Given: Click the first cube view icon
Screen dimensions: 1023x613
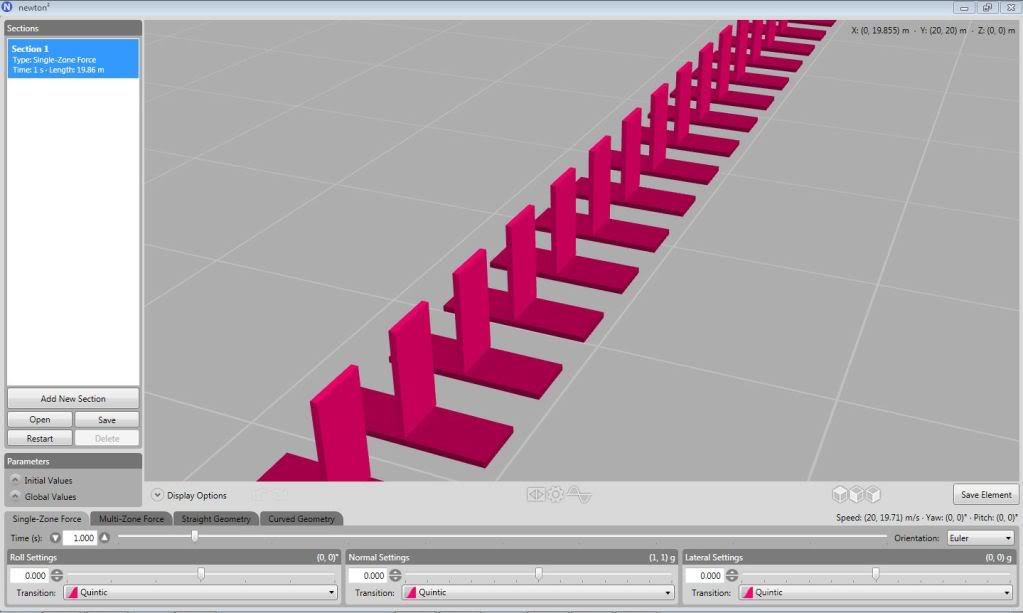Looking at the screenshot, I should click(841, 494).
